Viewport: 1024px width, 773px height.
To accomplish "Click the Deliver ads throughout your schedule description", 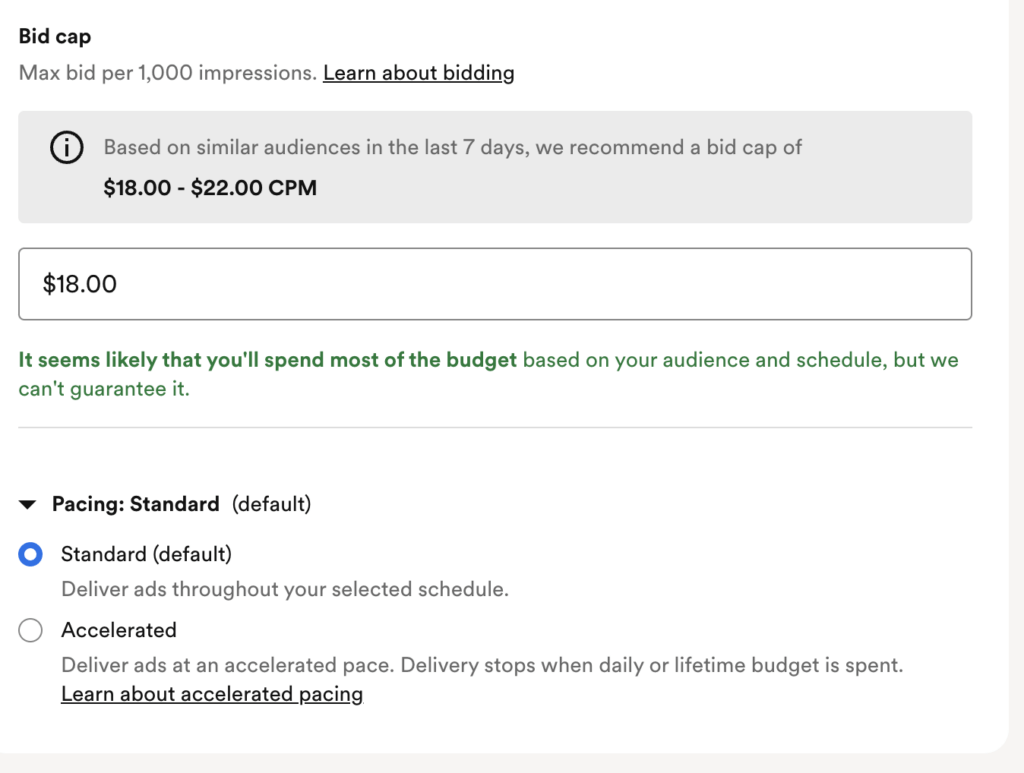I will (285, 589).
